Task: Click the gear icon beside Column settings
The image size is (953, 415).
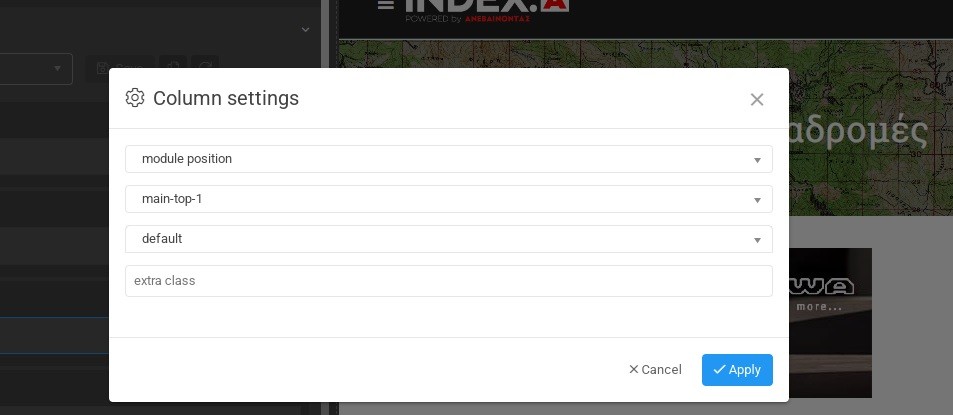Action: click(x=135, y=98)
